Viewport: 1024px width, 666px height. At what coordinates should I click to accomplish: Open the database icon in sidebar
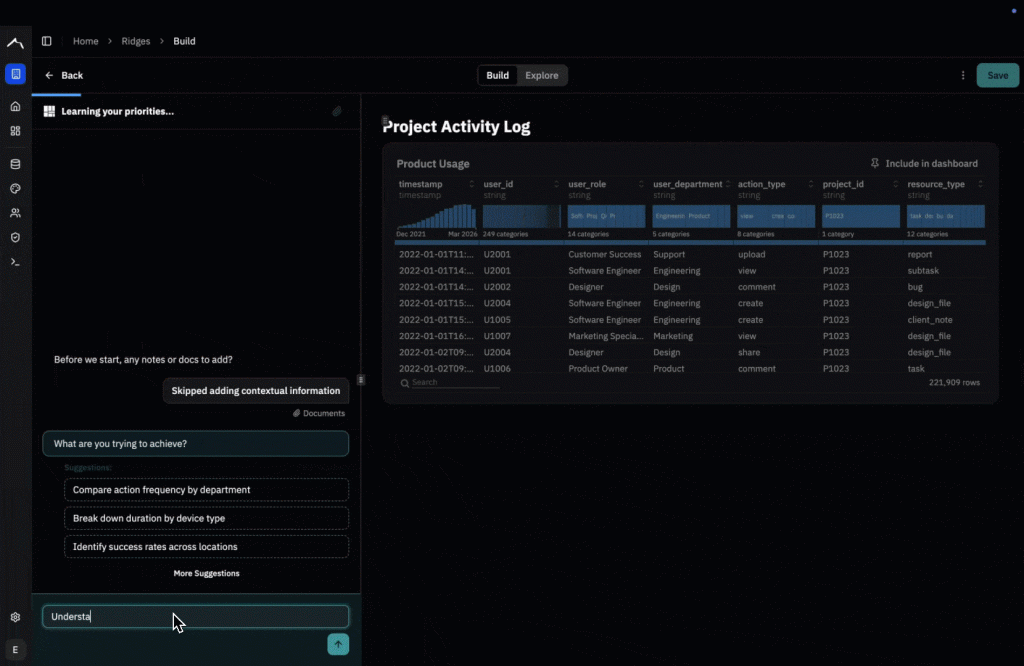[15, 164]
